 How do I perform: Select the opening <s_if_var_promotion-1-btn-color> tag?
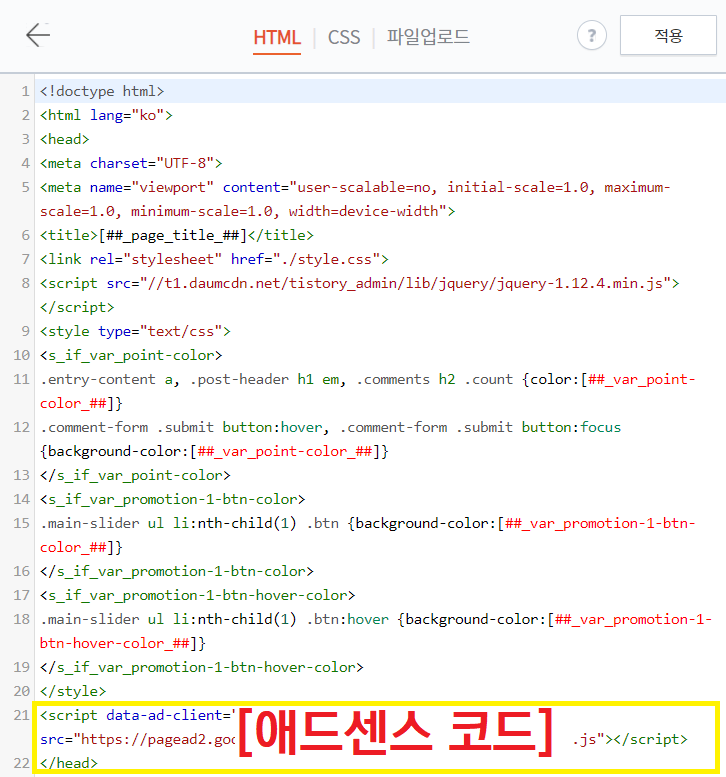coord(172,499)
